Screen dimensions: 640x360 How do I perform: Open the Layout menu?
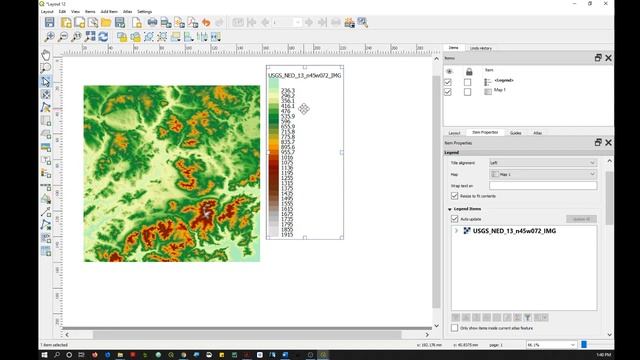[x=47, y=11]
